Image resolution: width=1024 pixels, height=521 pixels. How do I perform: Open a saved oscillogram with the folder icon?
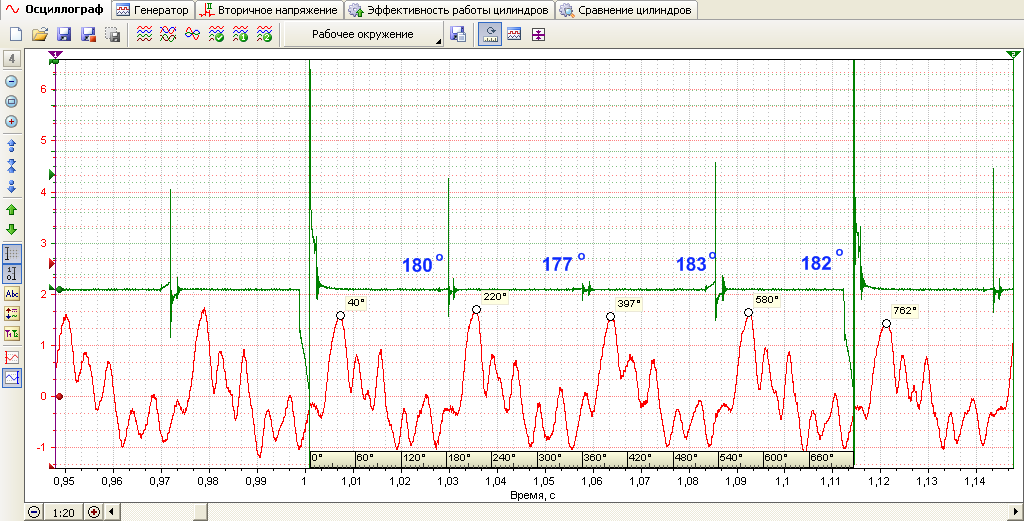pyautogui.click(x=40, y=35)
